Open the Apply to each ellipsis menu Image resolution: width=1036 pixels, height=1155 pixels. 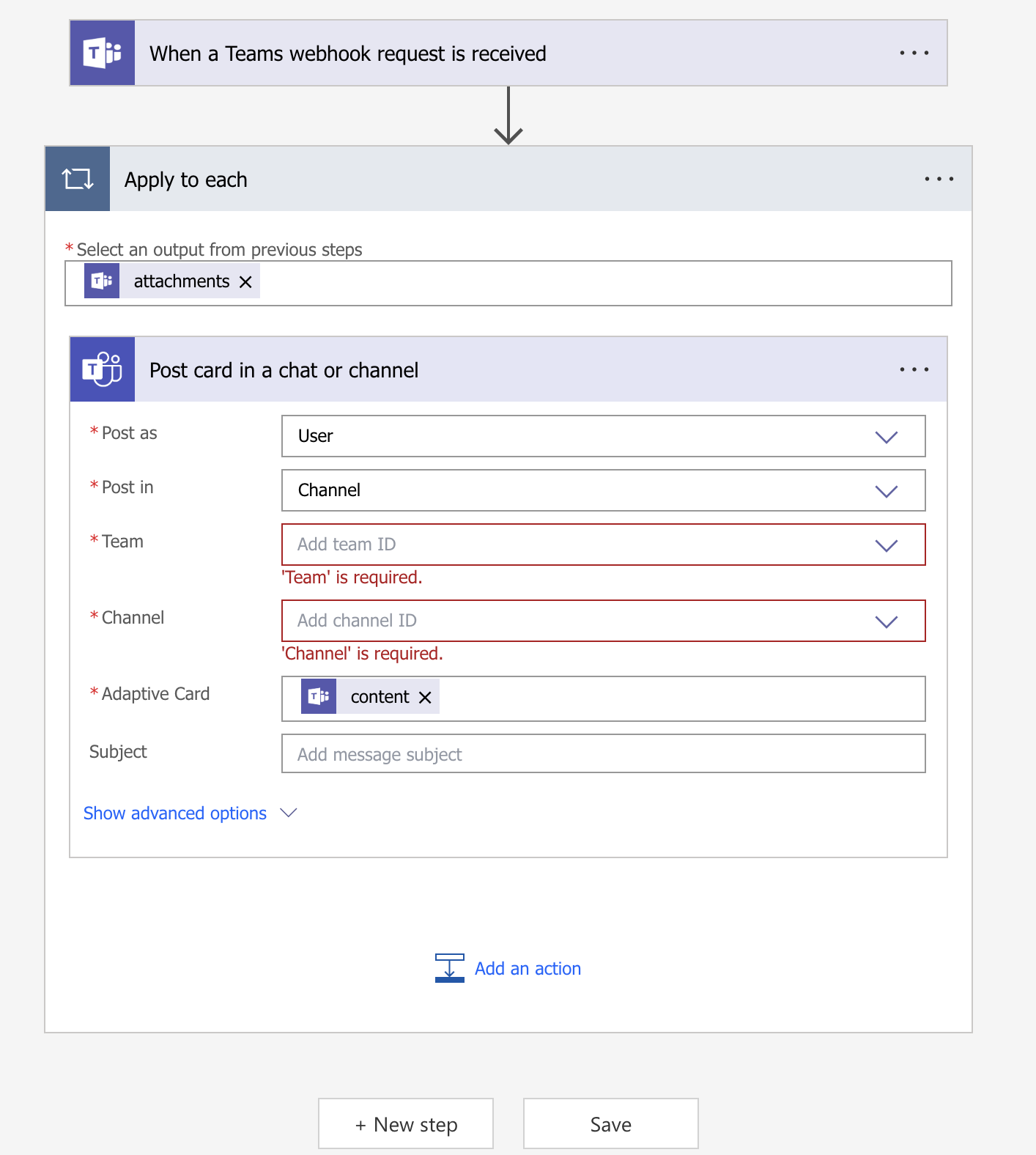click(x=939, y=180)
